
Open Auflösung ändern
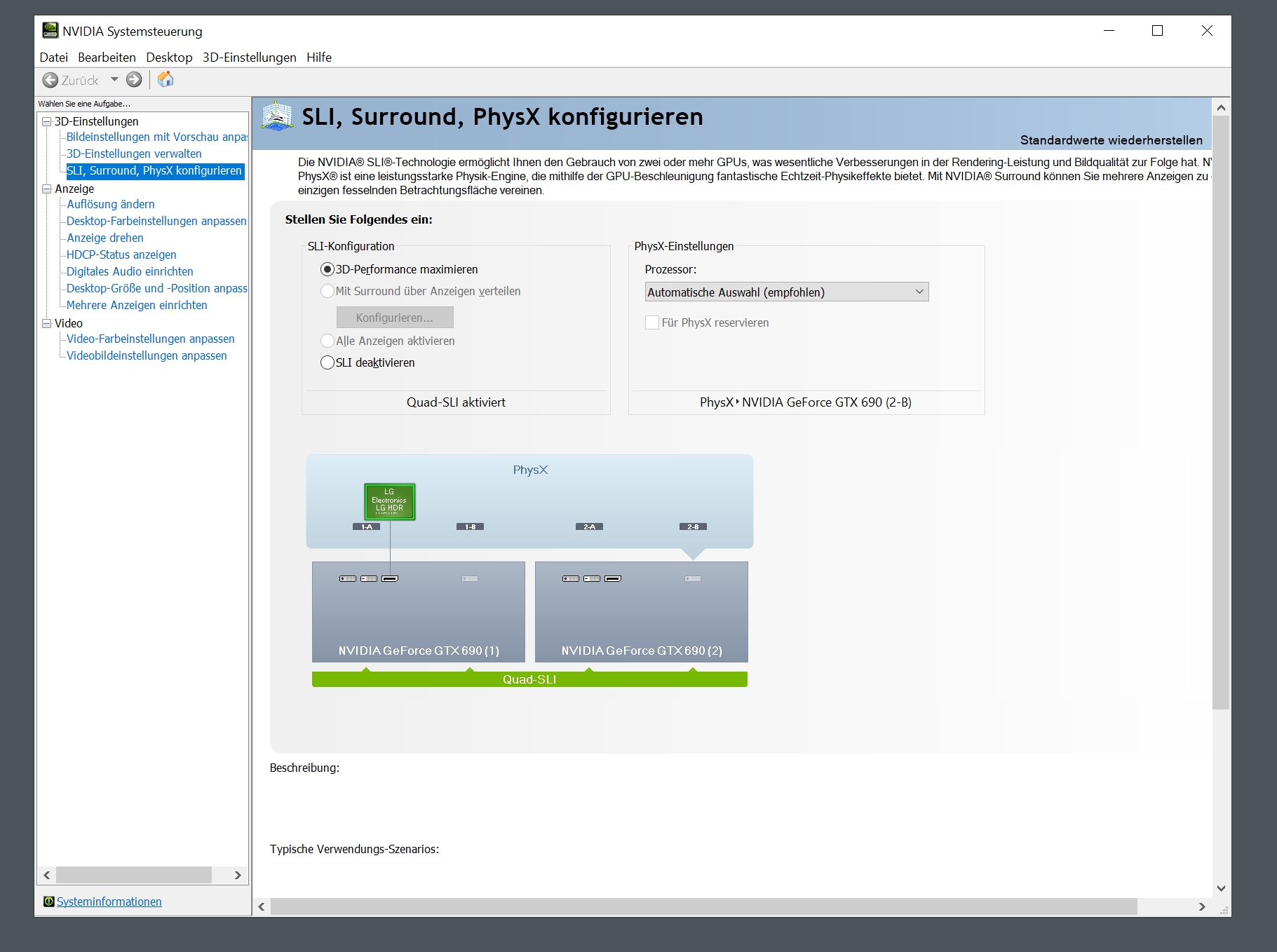pos(111,204)
